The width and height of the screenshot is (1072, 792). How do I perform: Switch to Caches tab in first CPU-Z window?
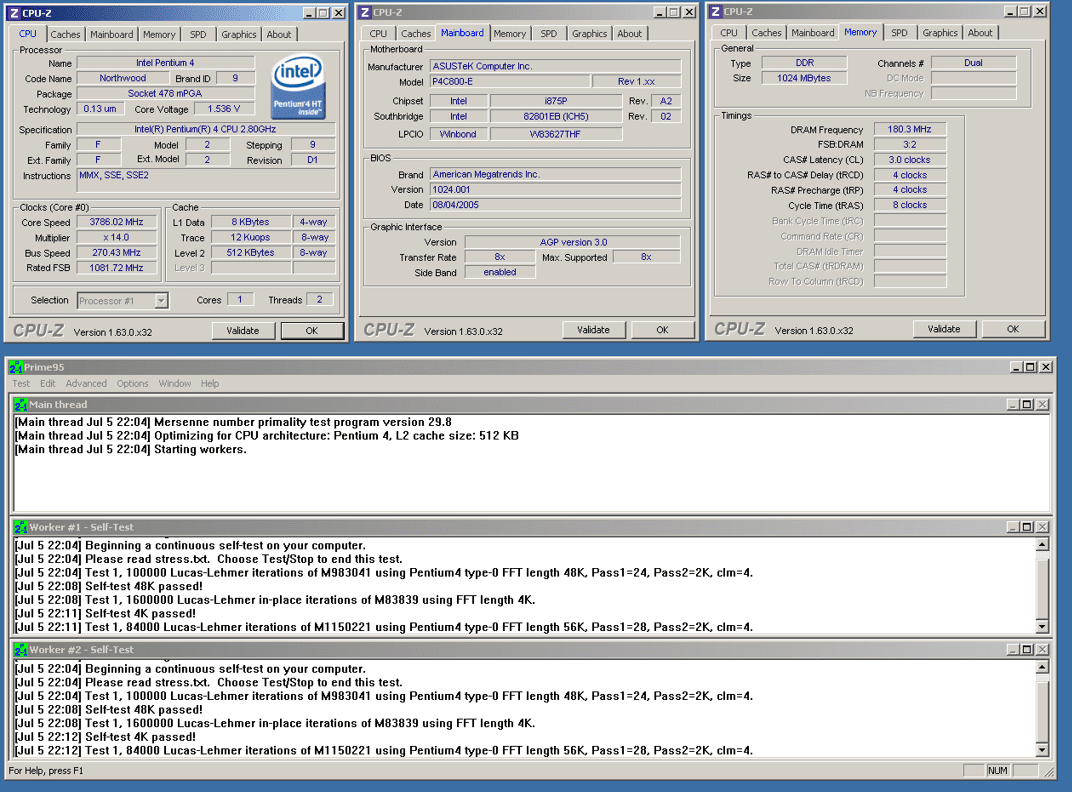pos(65,34)
